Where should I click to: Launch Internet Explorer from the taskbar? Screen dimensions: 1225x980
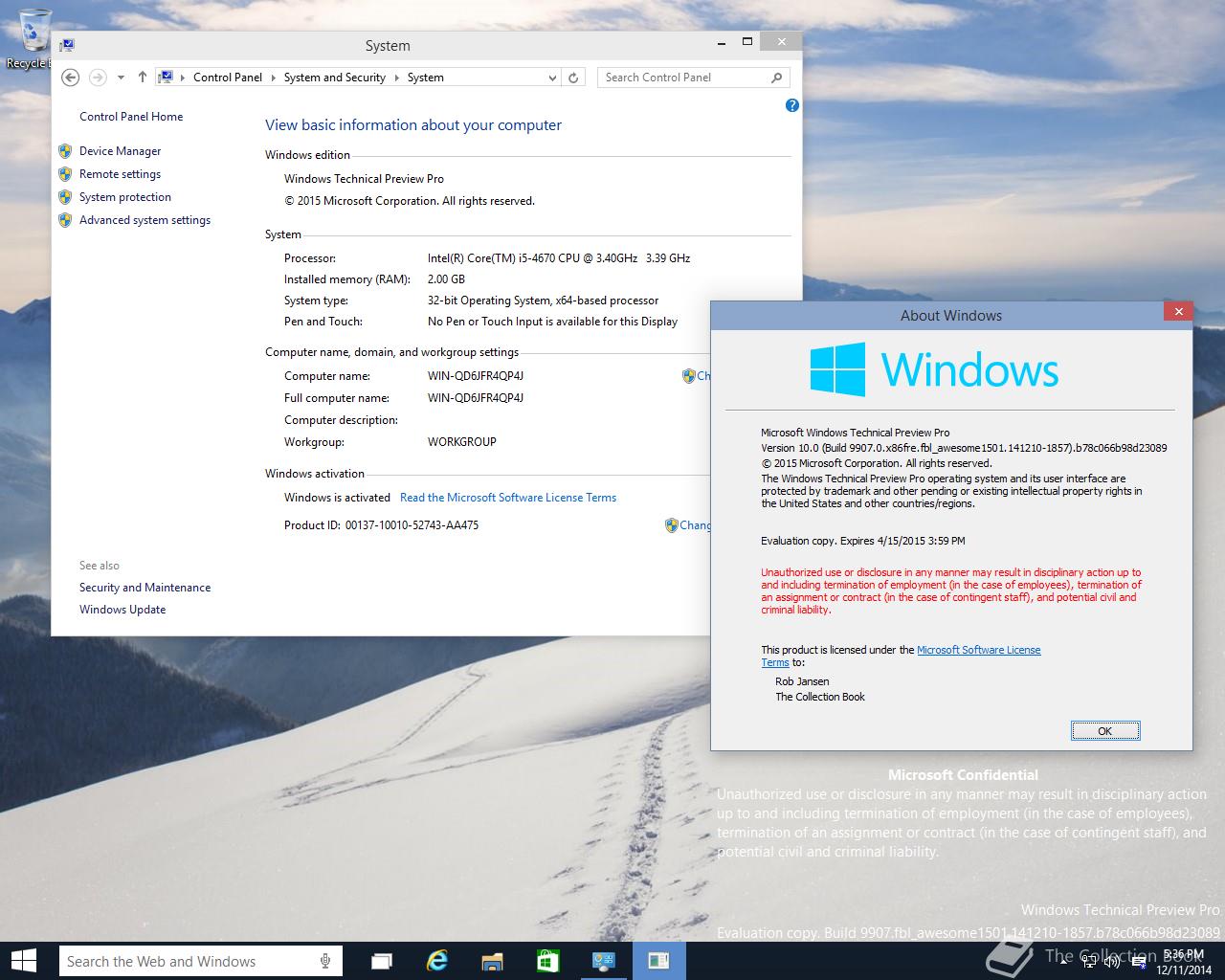click(x=437, y=961)
